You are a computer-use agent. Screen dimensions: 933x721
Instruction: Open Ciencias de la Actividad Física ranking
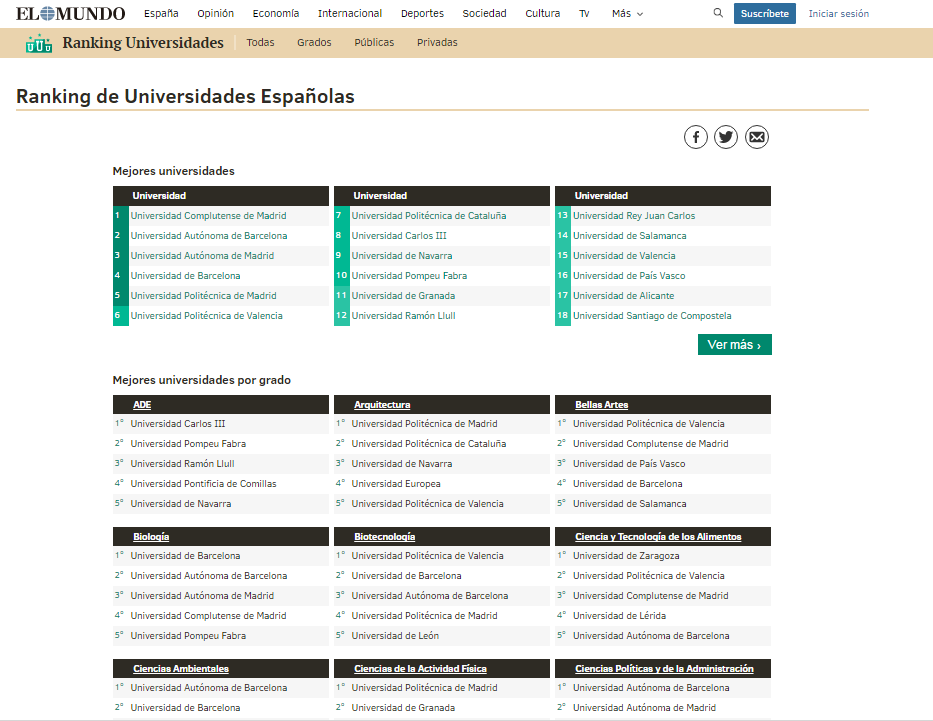point(420,669)
